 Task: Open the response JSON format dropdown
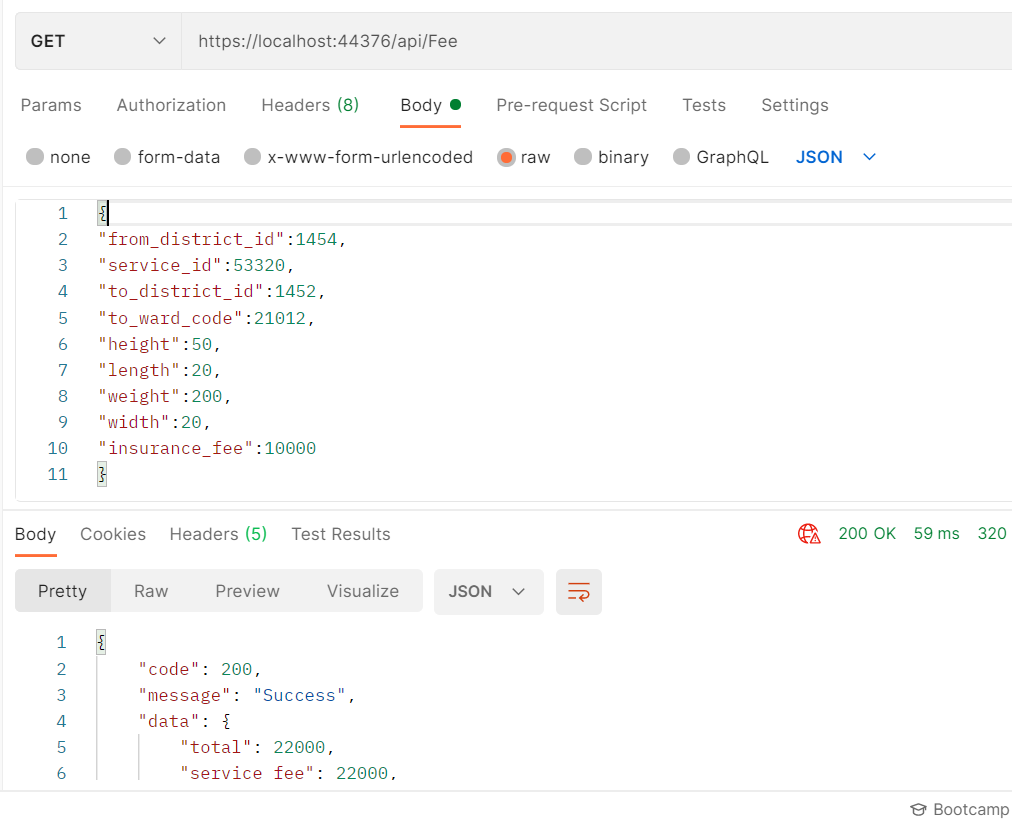click(x=489, y=591)
